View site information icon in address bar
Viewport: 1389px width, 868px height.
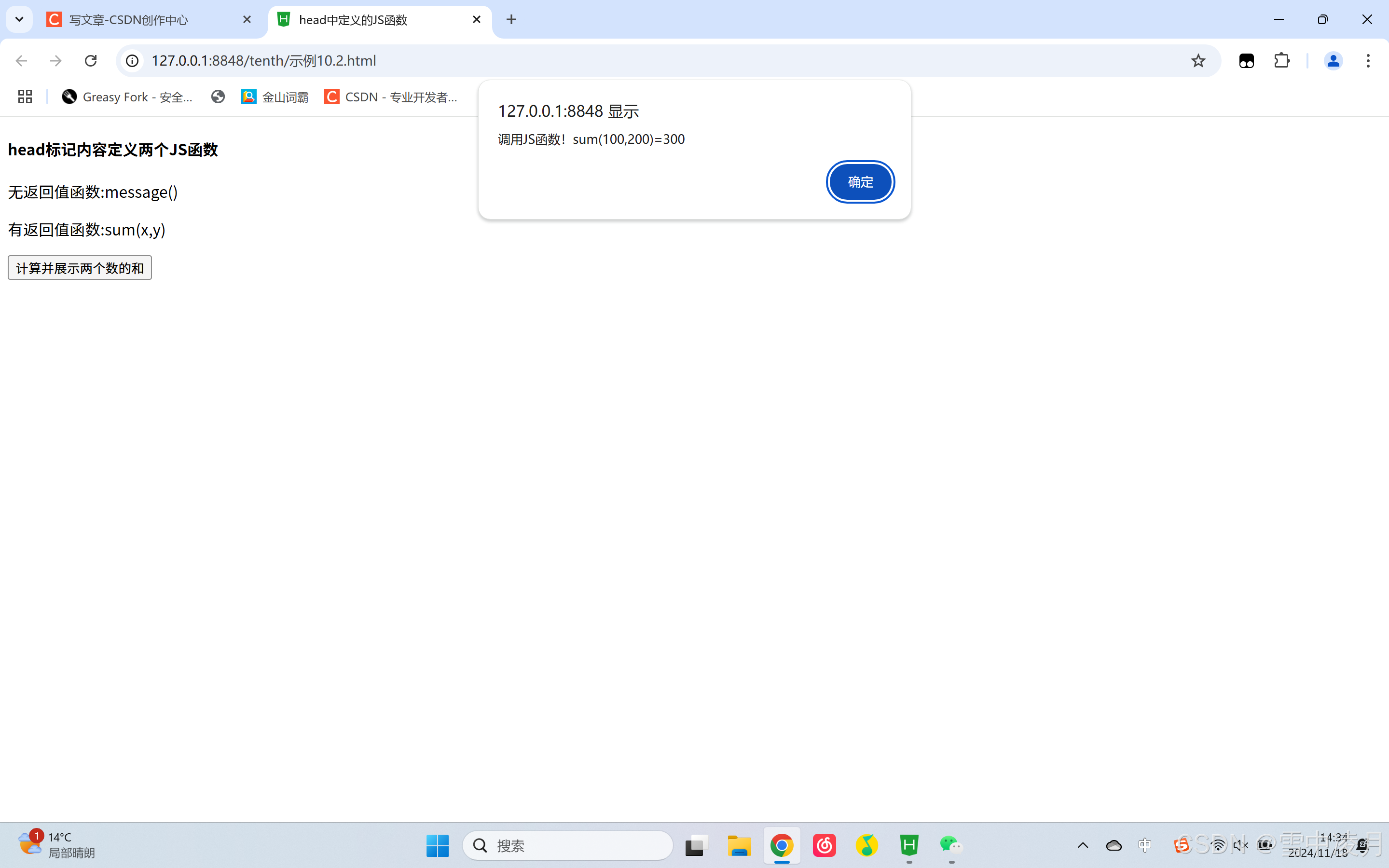(x=133, y=61)
